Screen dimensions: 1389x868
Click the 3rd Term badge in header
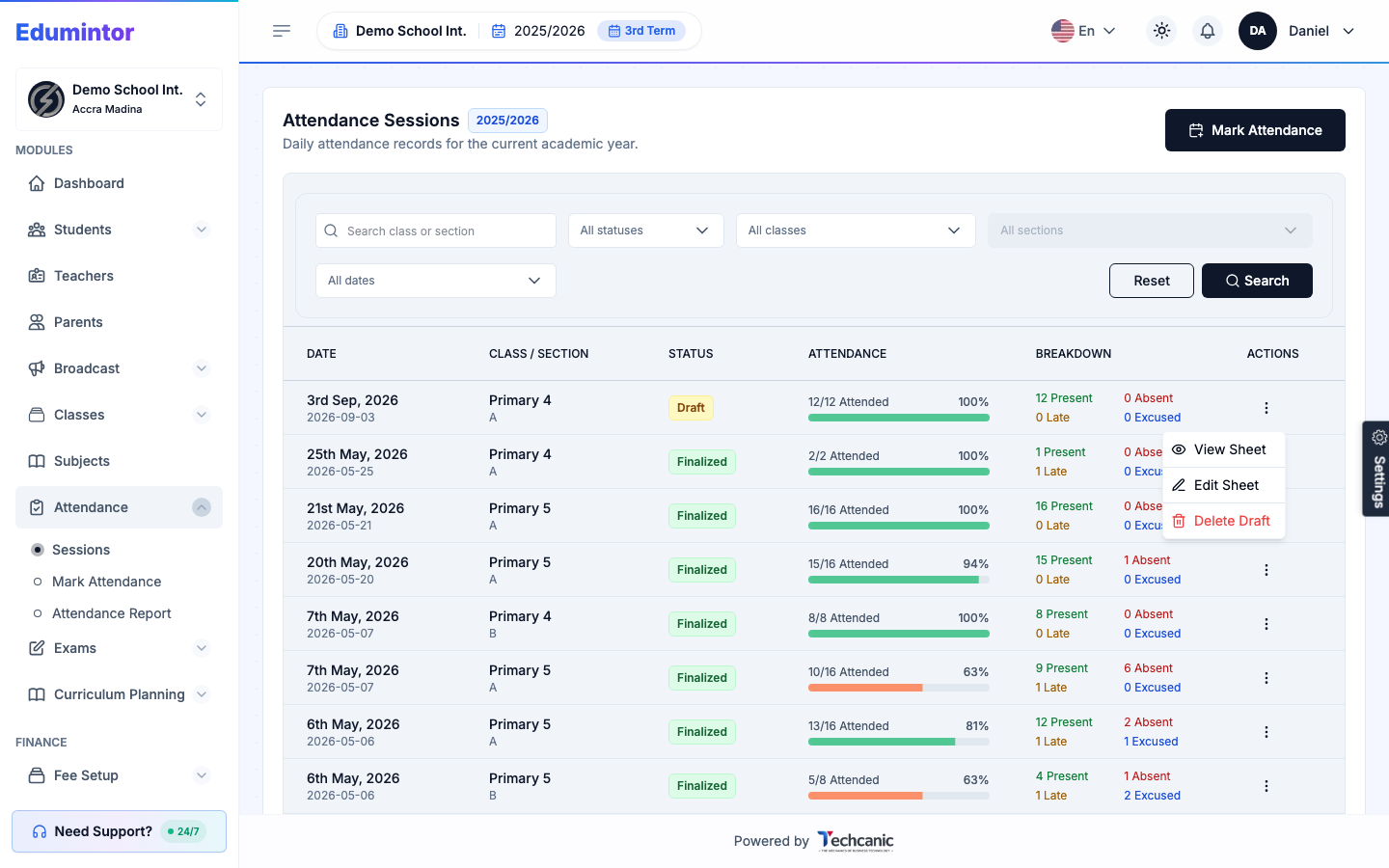(641, 31)
